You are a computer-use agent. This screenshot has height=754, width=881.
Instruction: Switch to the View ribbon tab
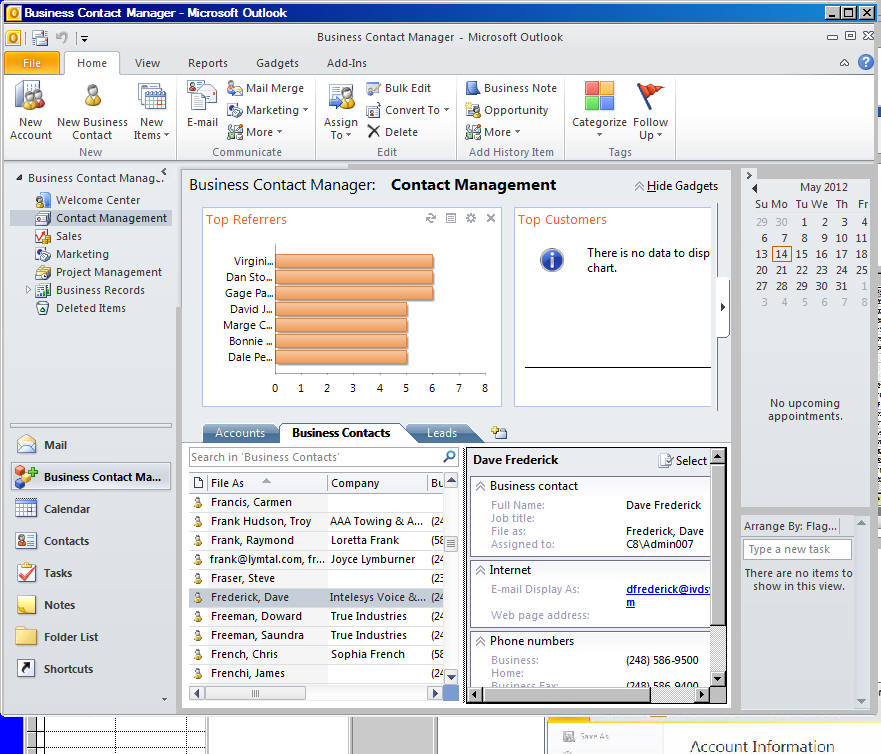147,63
